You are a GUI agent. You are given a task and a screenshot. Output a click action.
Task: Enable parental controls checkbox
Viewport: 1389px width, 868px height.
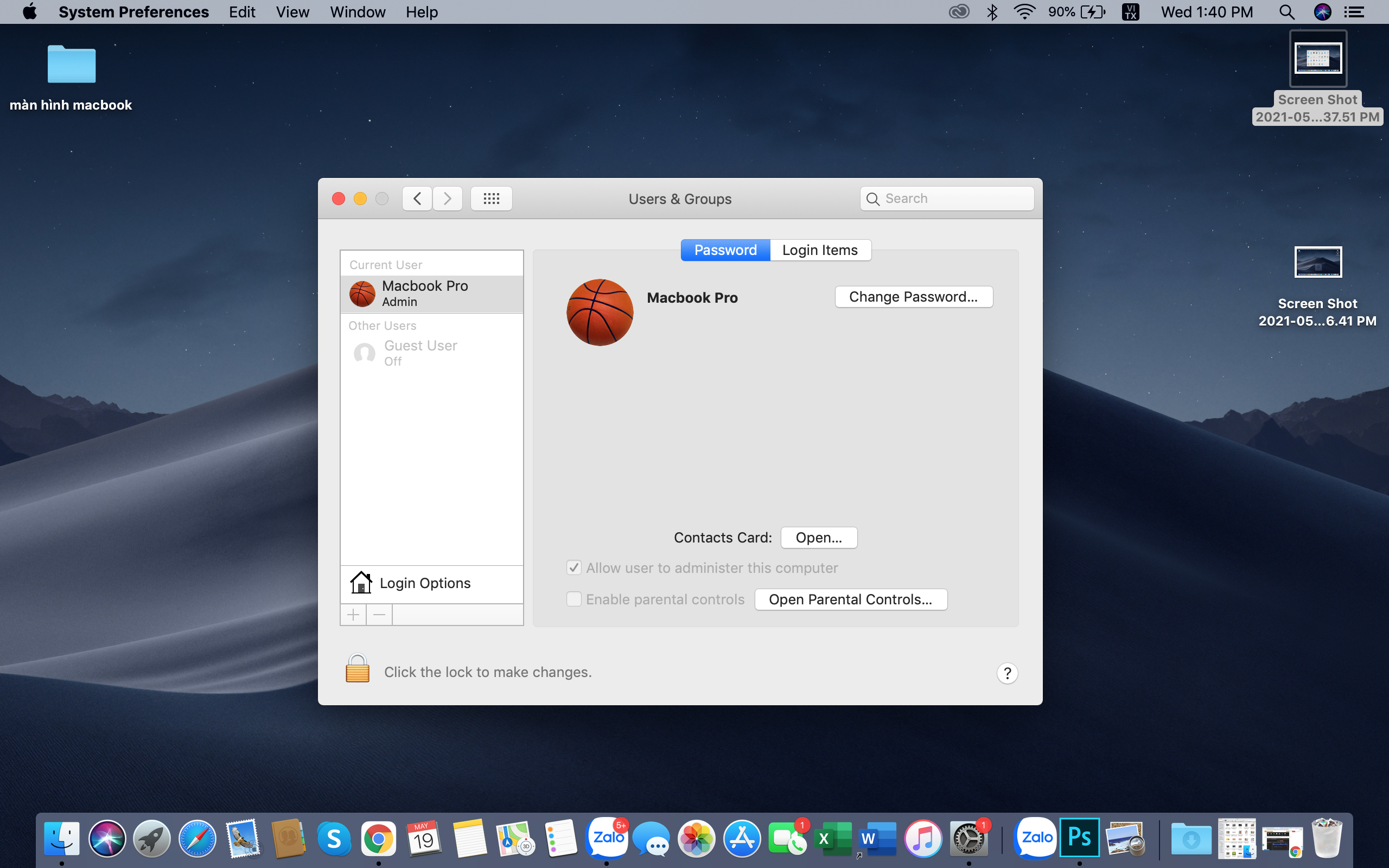pos(573,599)
